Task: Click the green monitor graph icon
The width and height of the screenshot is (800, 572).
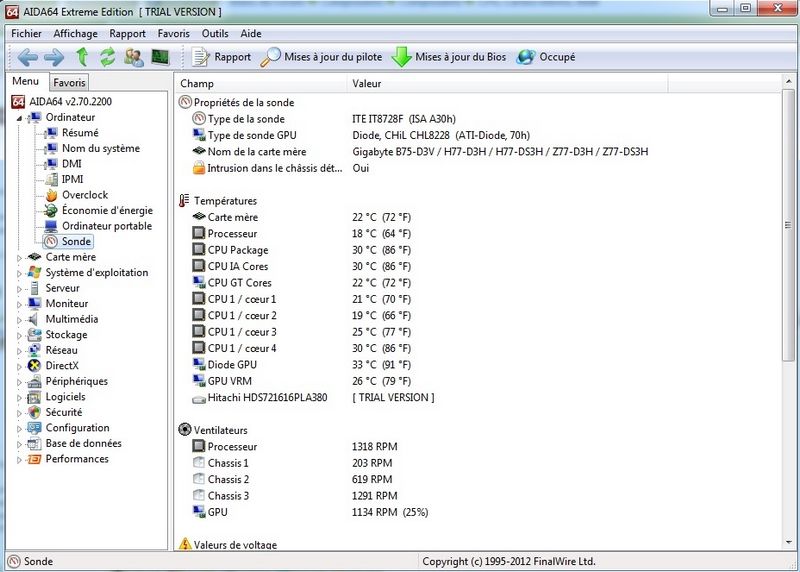Action: 160,57
